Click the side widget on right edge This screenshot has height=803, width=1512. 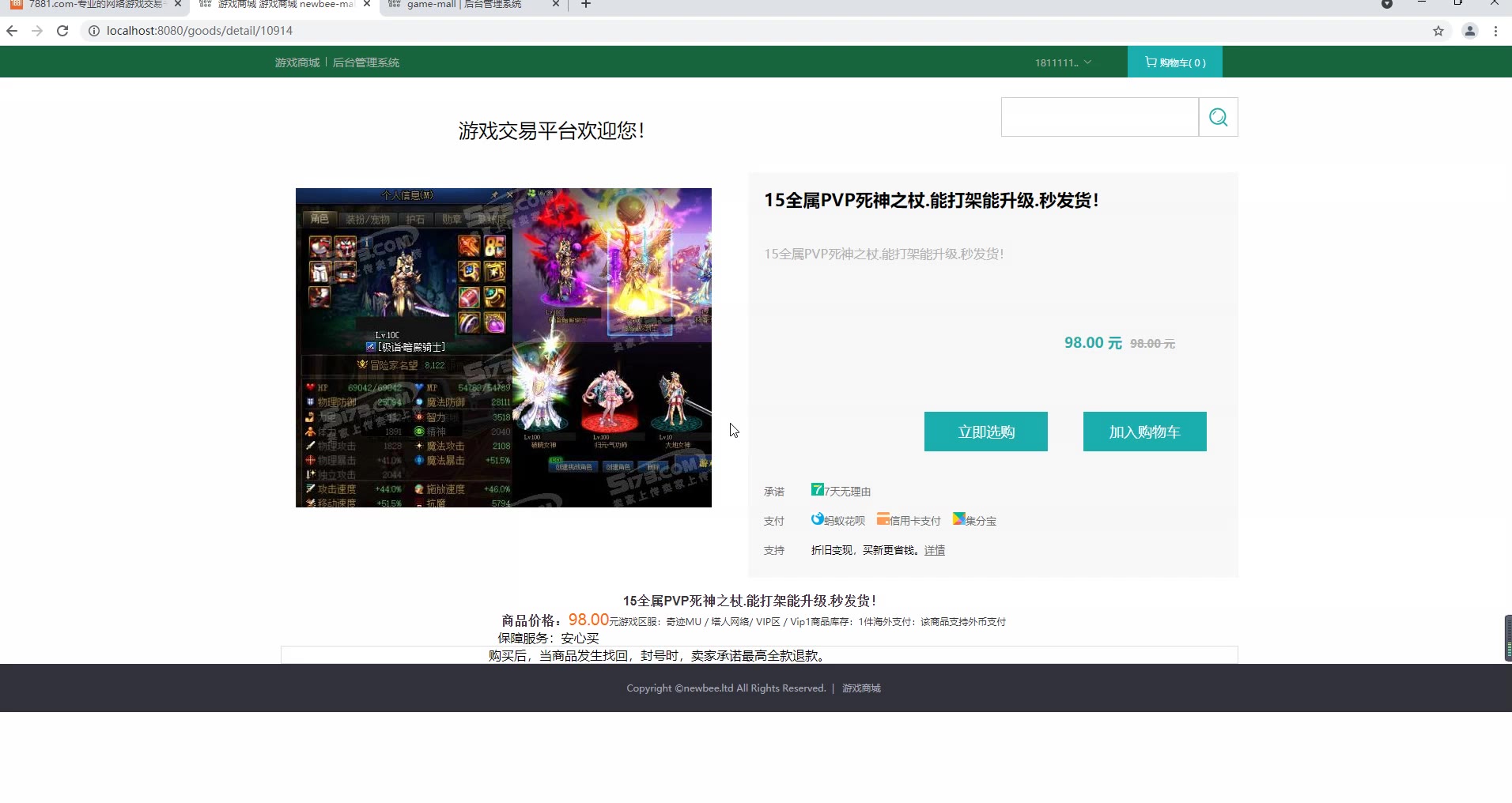pyautogui.click(x=1508, y=638)
